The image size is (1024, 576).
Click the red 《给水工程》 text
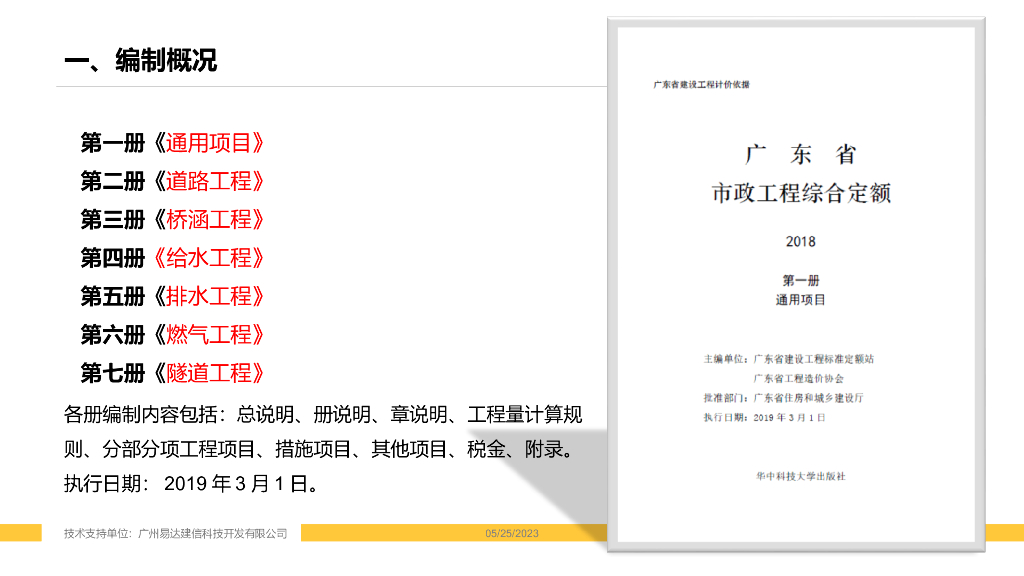point(208,258)
